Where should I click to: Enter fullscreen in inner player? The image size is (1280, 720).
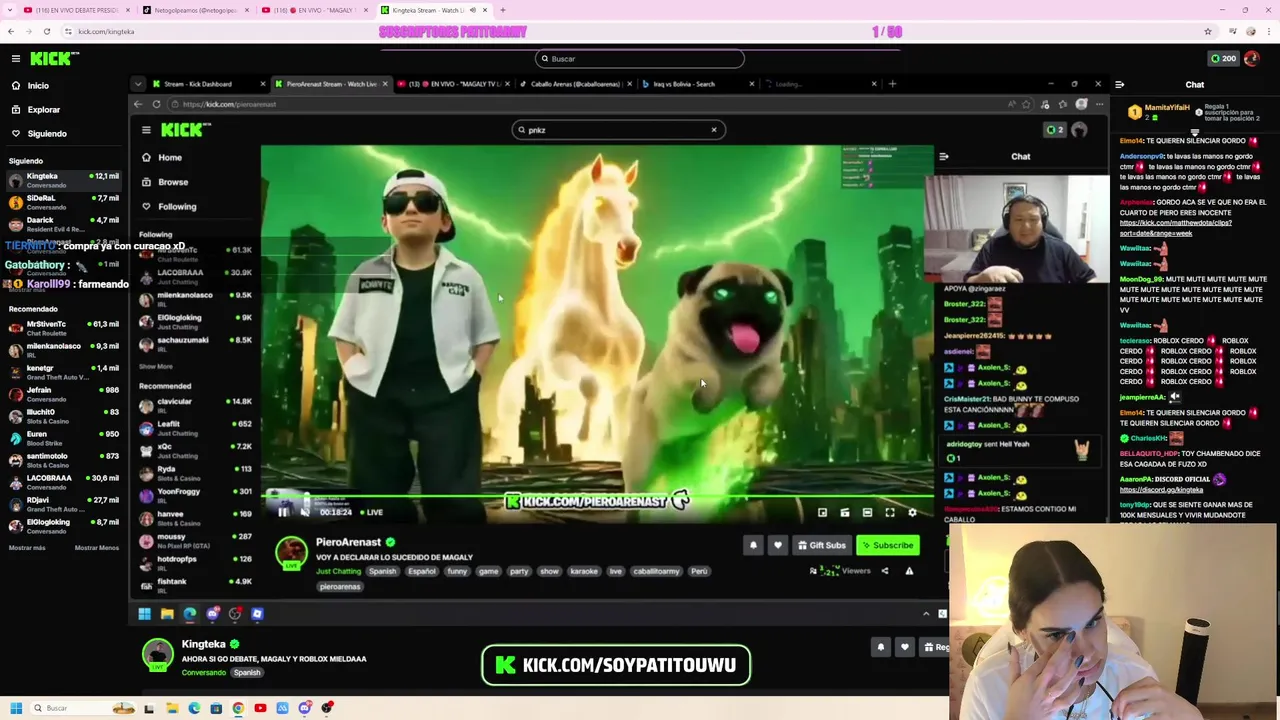tap(890, 512)
